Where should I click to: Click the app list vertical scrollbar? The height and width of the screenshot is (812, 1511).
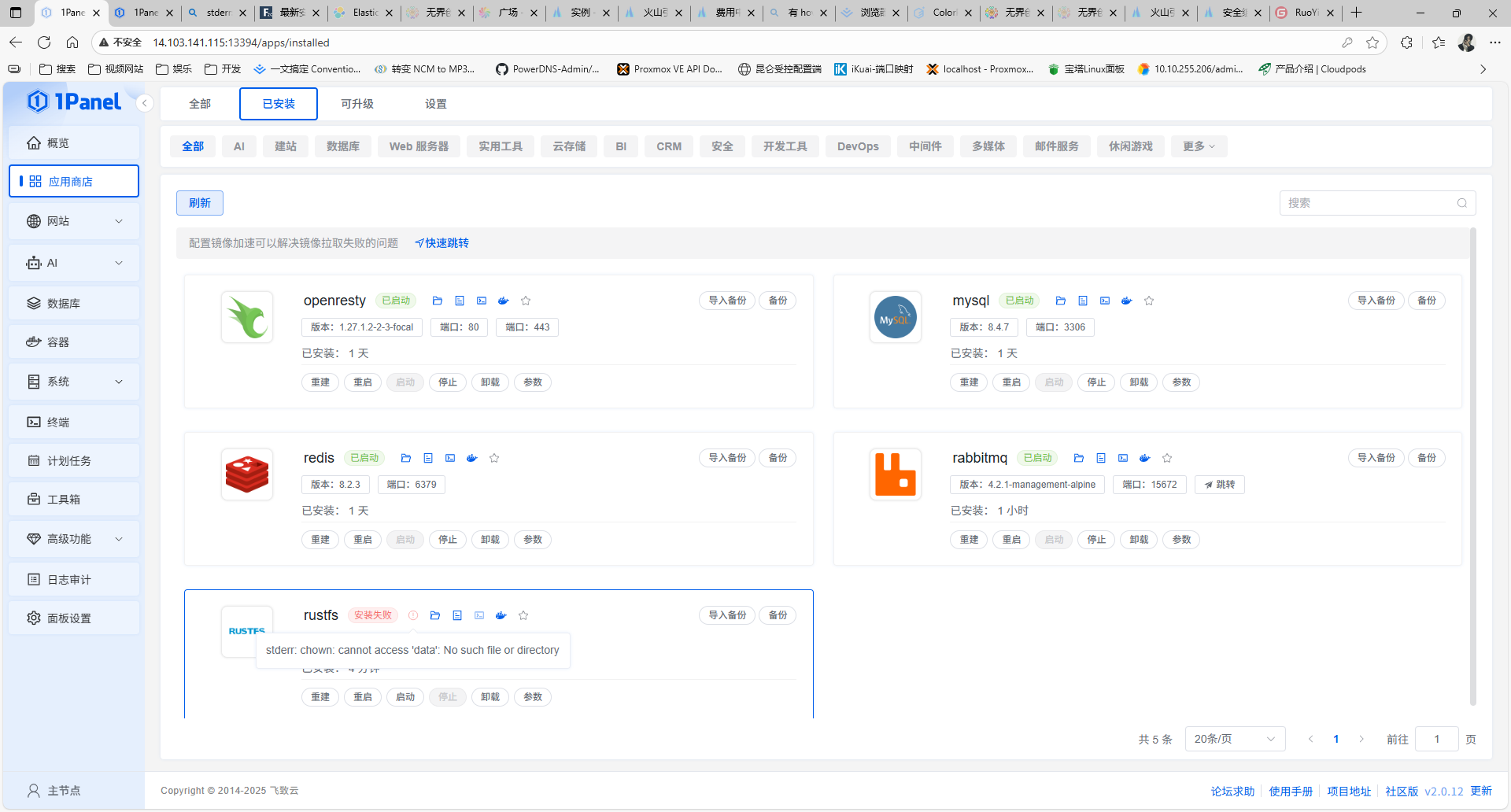point(1472,464)
